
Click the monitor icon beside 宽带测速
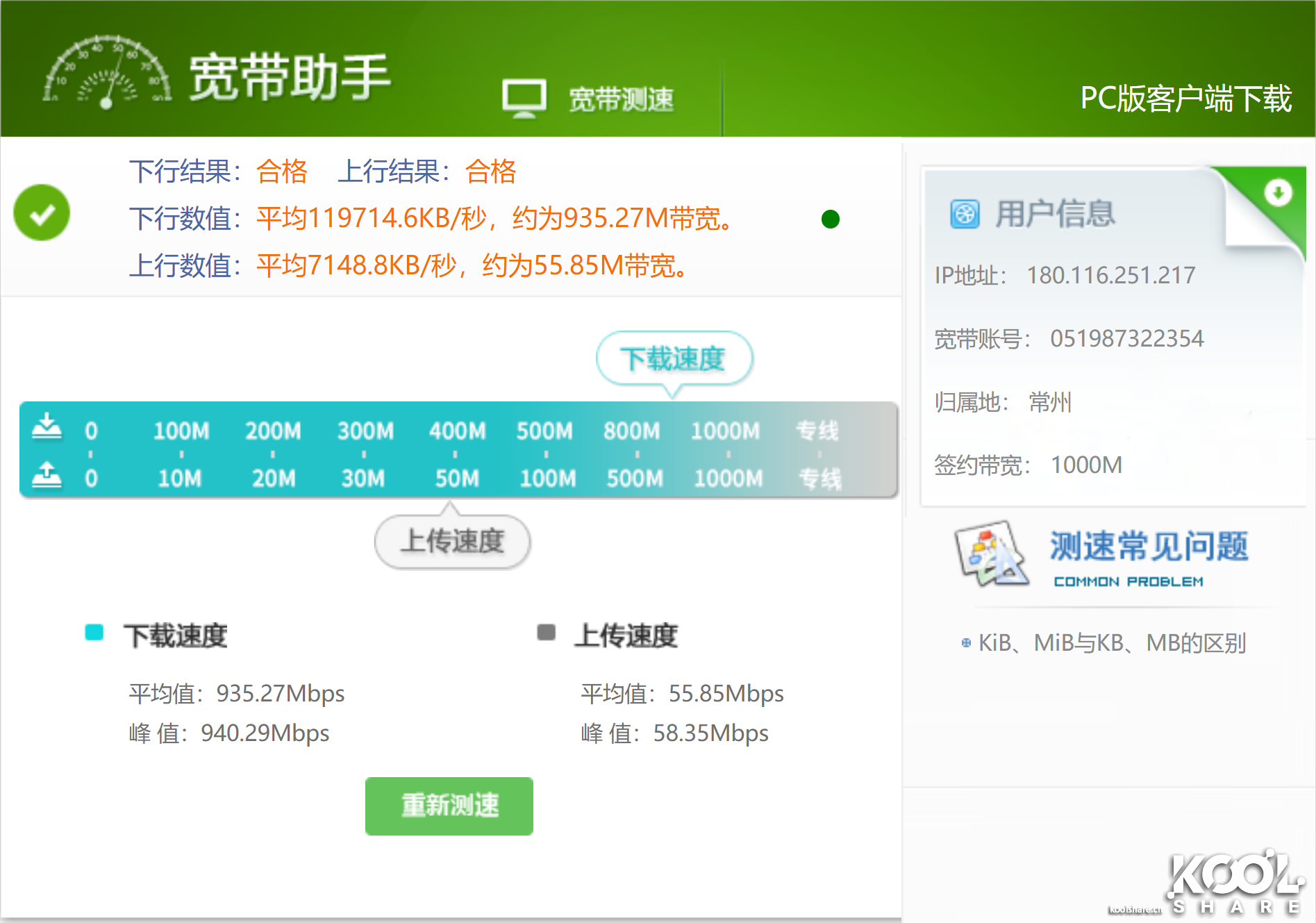click(x=524, y=98)
